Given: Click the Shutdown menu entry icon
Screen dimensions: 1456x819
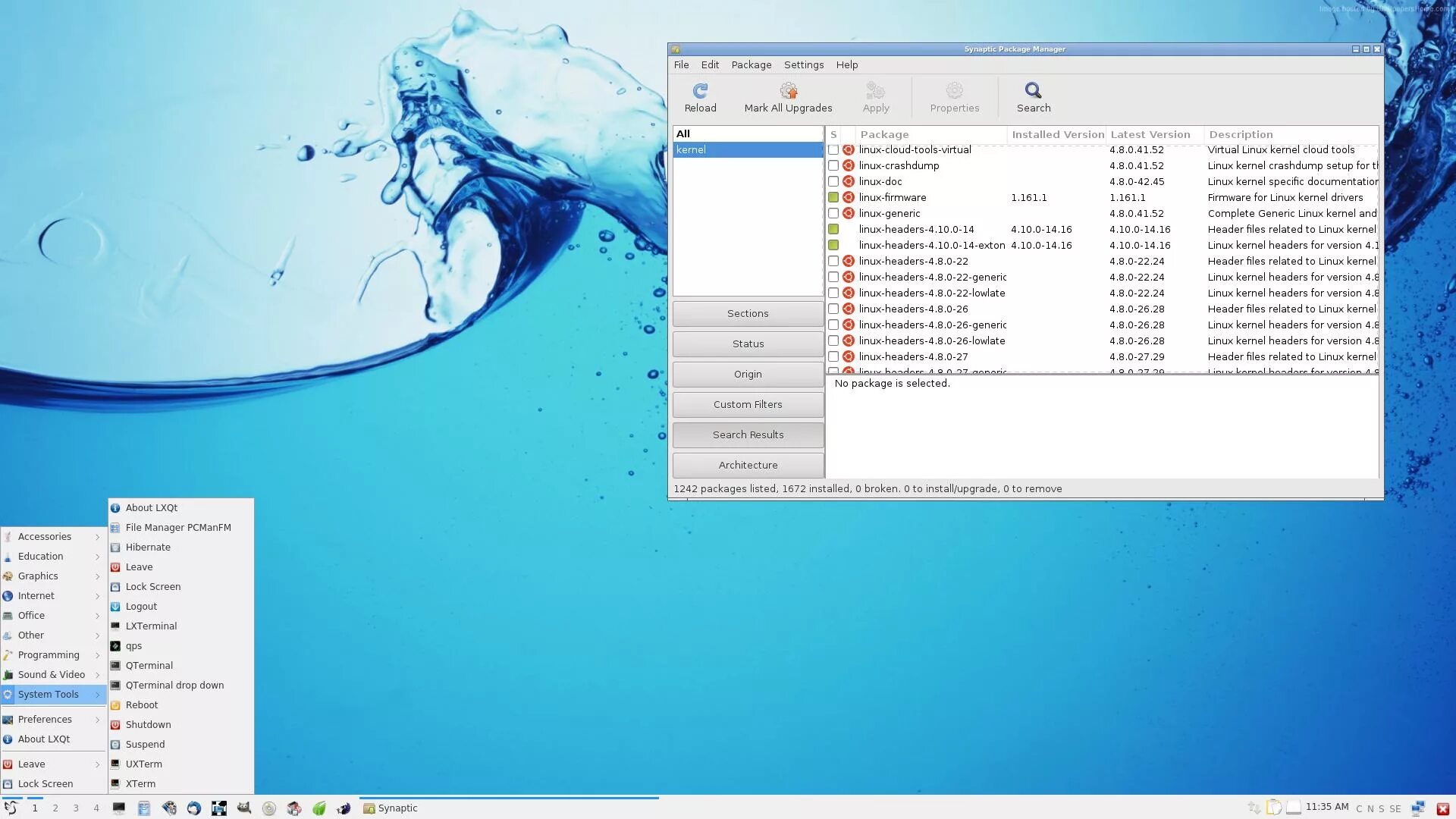Looking at the screenshot, I should (x=115, y=725).
